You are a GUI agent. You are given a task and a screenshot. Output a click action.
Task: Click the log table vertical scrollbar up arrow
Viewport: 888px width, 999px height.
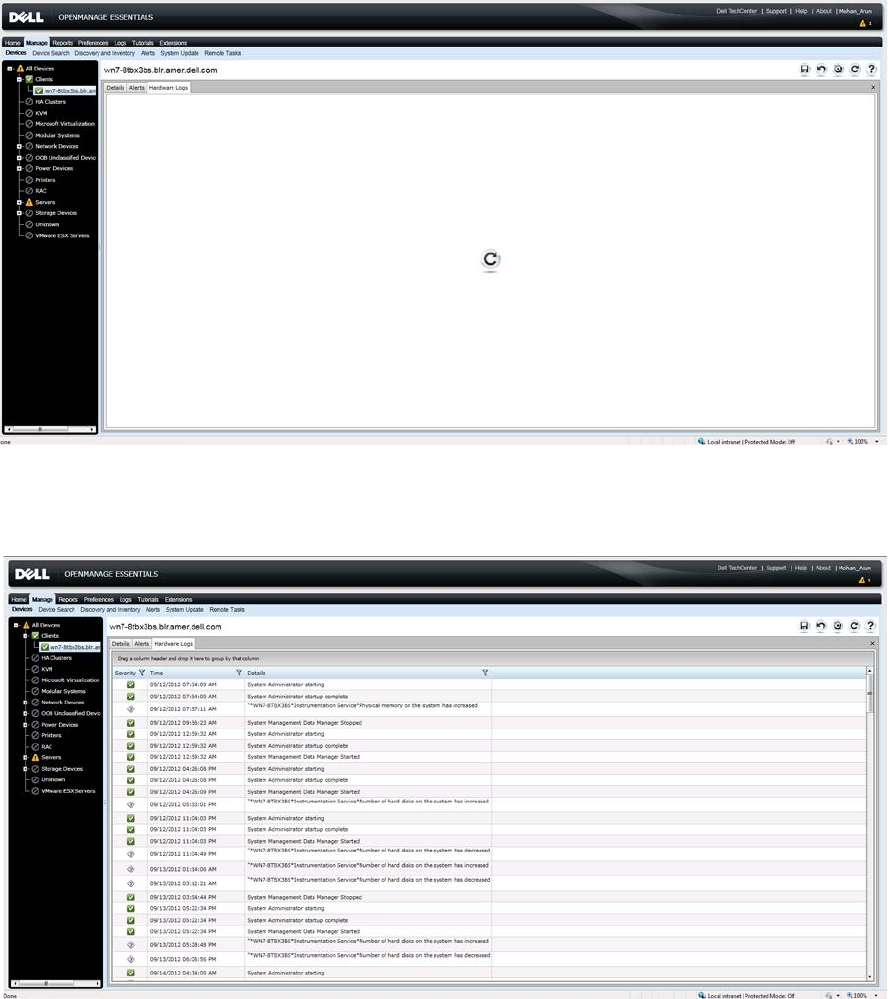870,671
